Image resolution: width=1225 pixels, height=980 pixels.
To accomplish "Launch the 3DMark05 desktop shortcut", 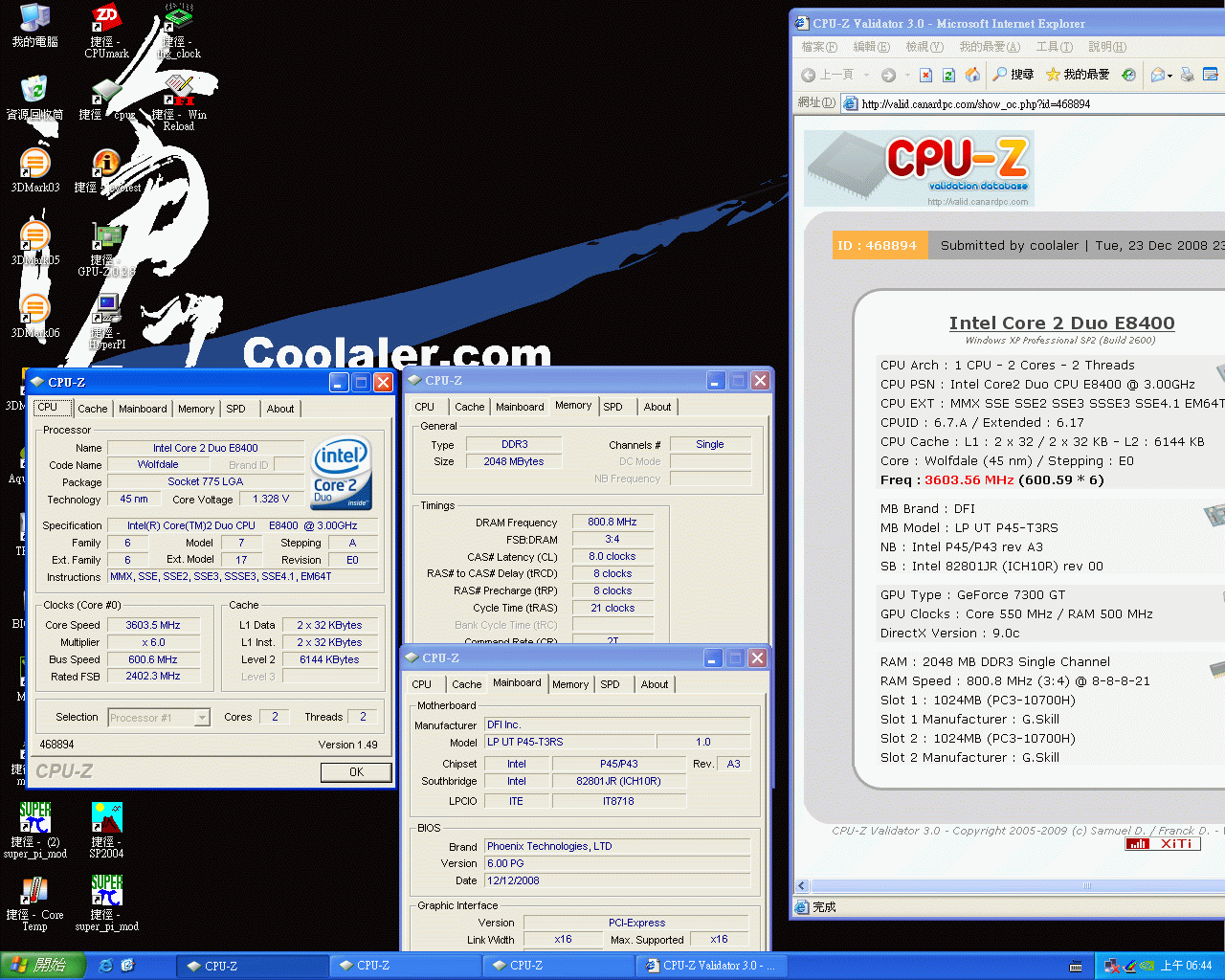I will [x=34, y=243].
